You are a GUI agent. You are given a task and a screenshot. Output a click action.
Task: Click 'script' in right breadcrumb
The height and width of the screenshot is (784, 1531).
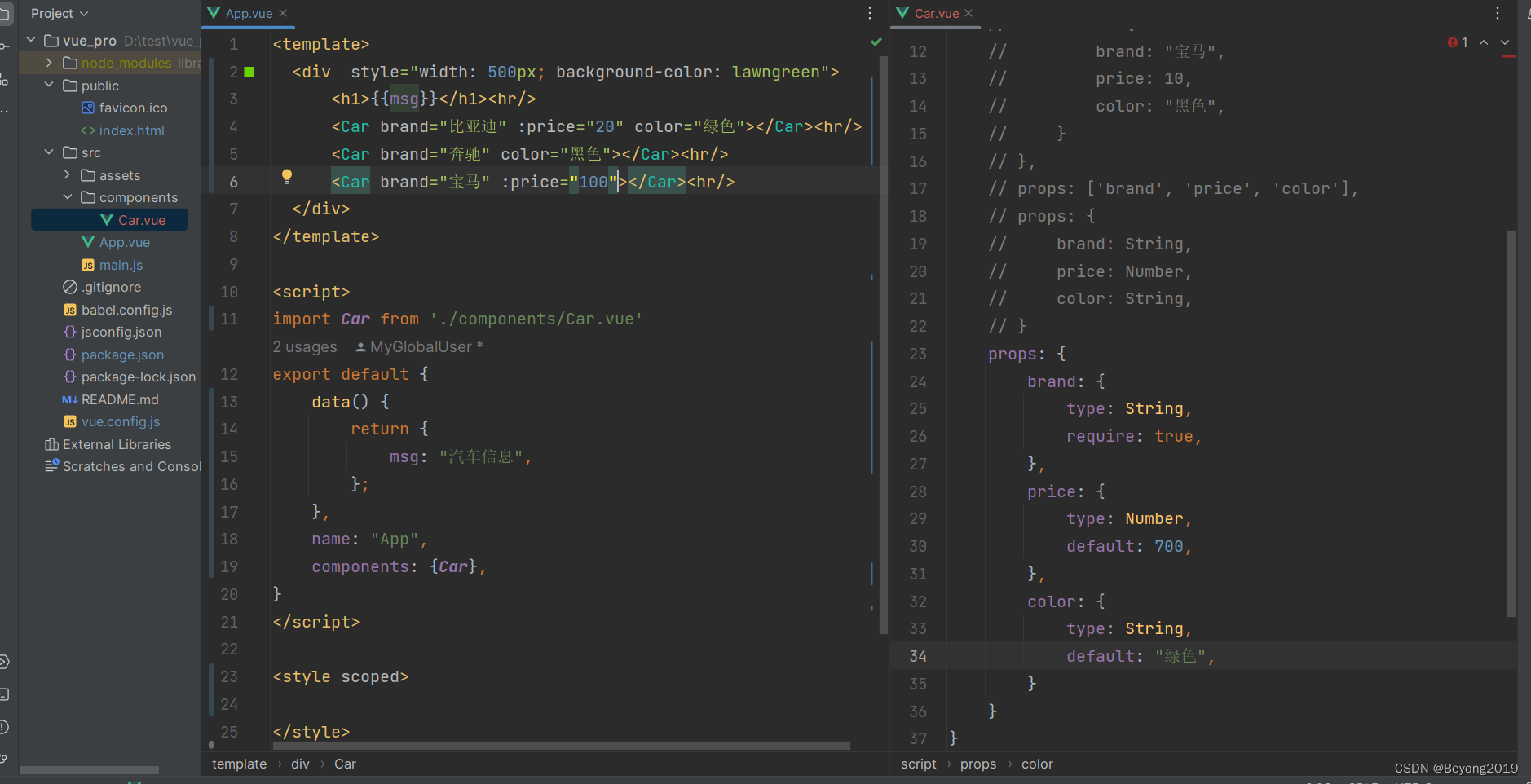click(x=919, y=764)
